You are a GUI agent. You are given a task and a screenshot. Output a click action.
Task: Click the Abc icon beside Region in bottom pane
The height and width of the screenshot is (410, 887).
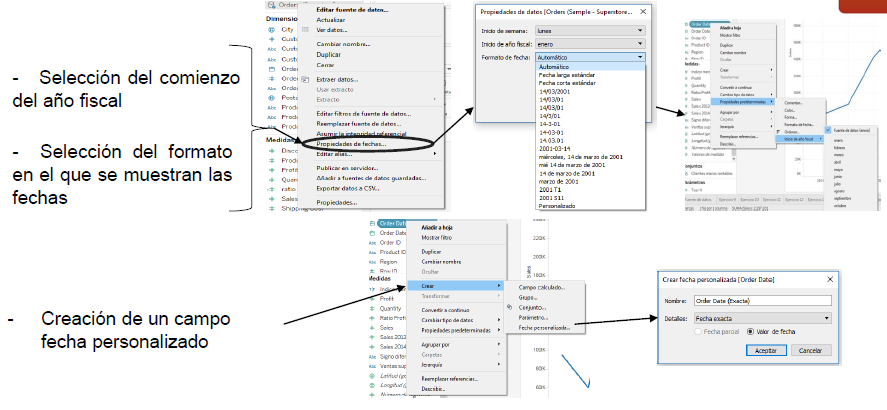click(x=372, y=262)
